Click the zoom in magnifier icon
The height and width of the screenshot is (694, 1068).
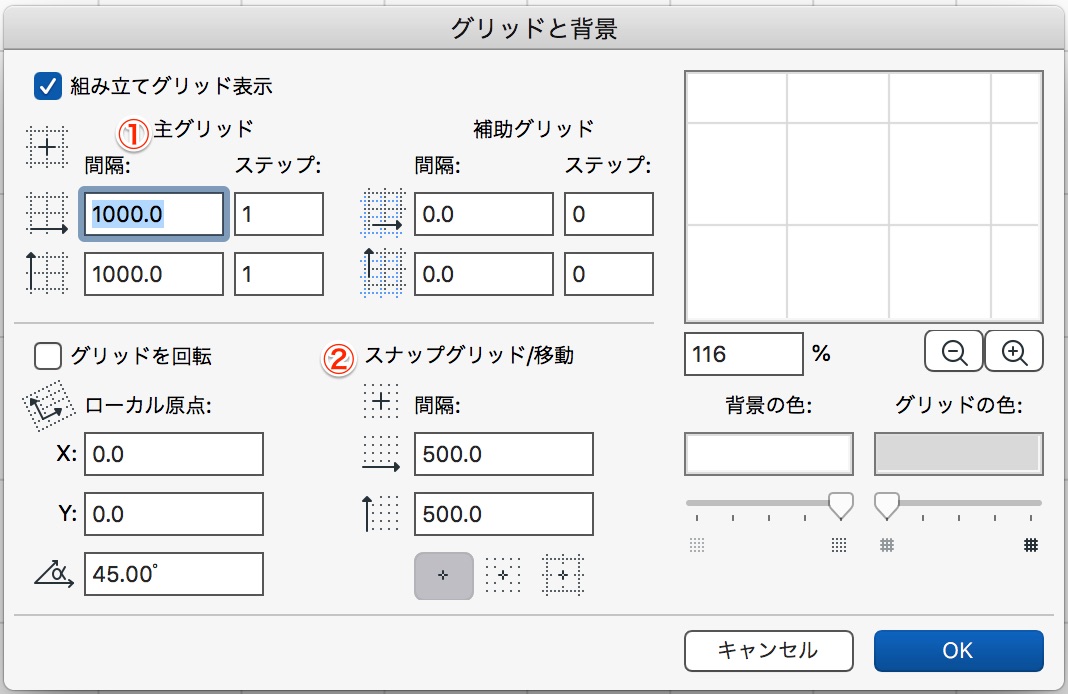[1014, 352]
